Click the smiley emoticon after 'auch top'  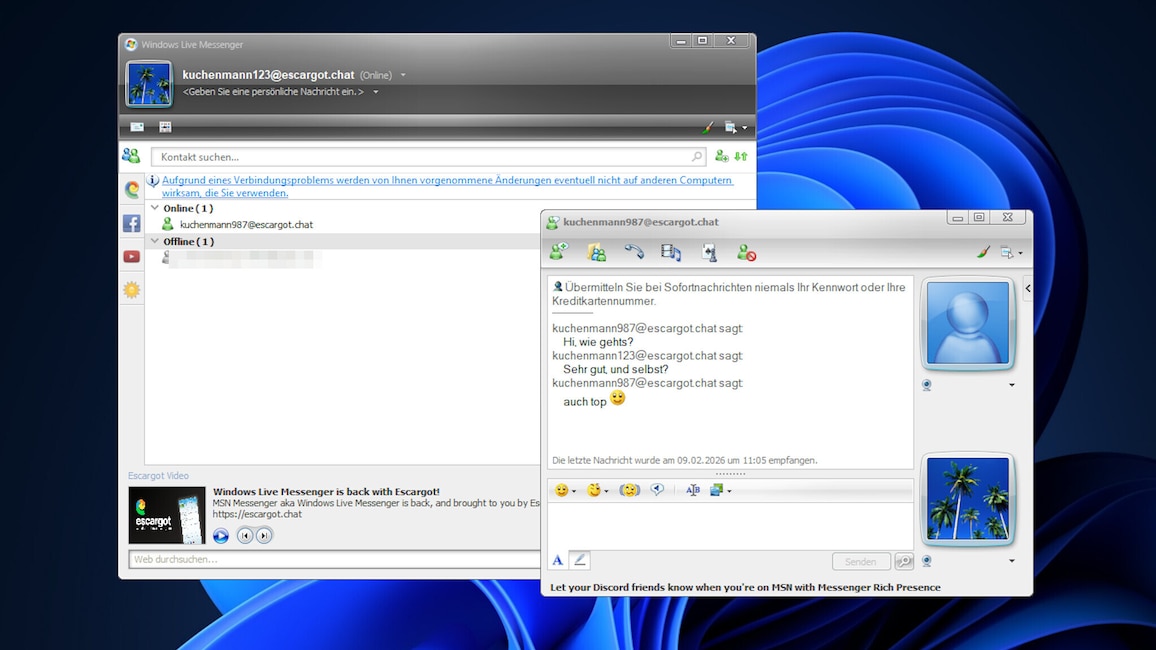[618, 398]
